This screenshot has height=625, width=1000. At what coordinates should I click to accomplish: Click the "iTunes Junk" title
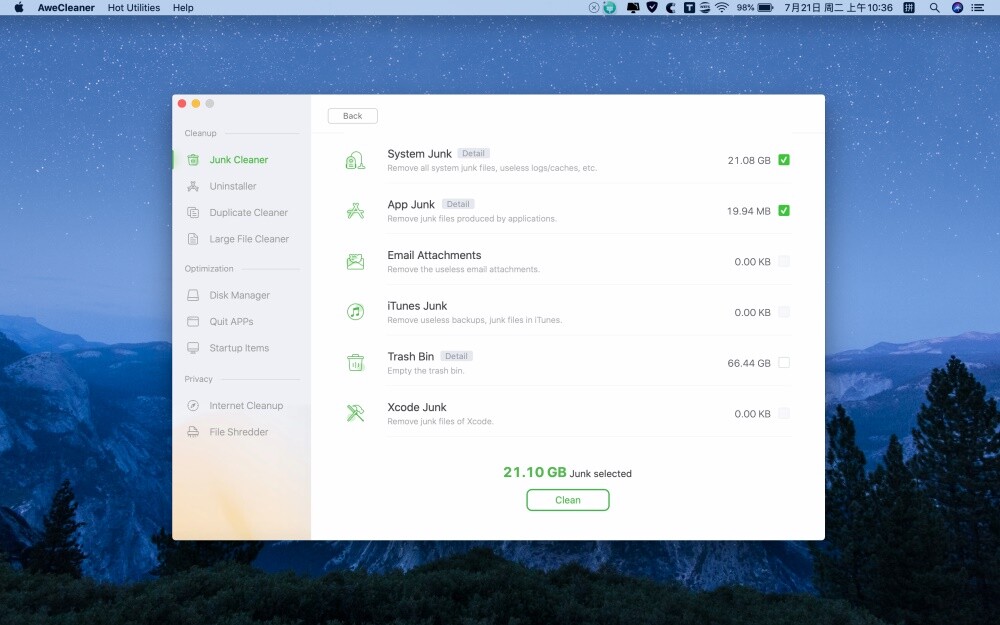point(417,305)
